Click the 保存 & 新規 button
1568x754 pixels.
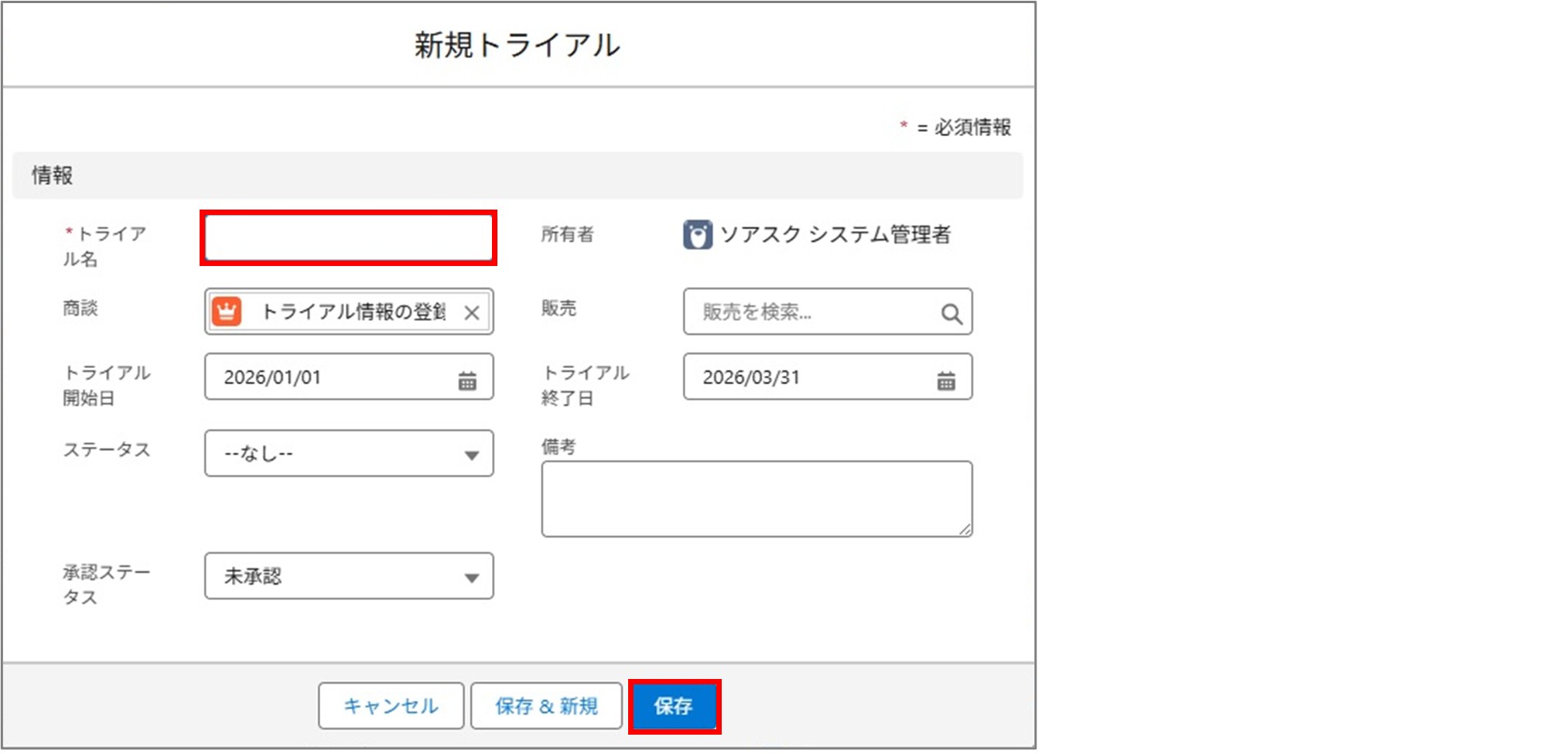[x=546, y=705]
